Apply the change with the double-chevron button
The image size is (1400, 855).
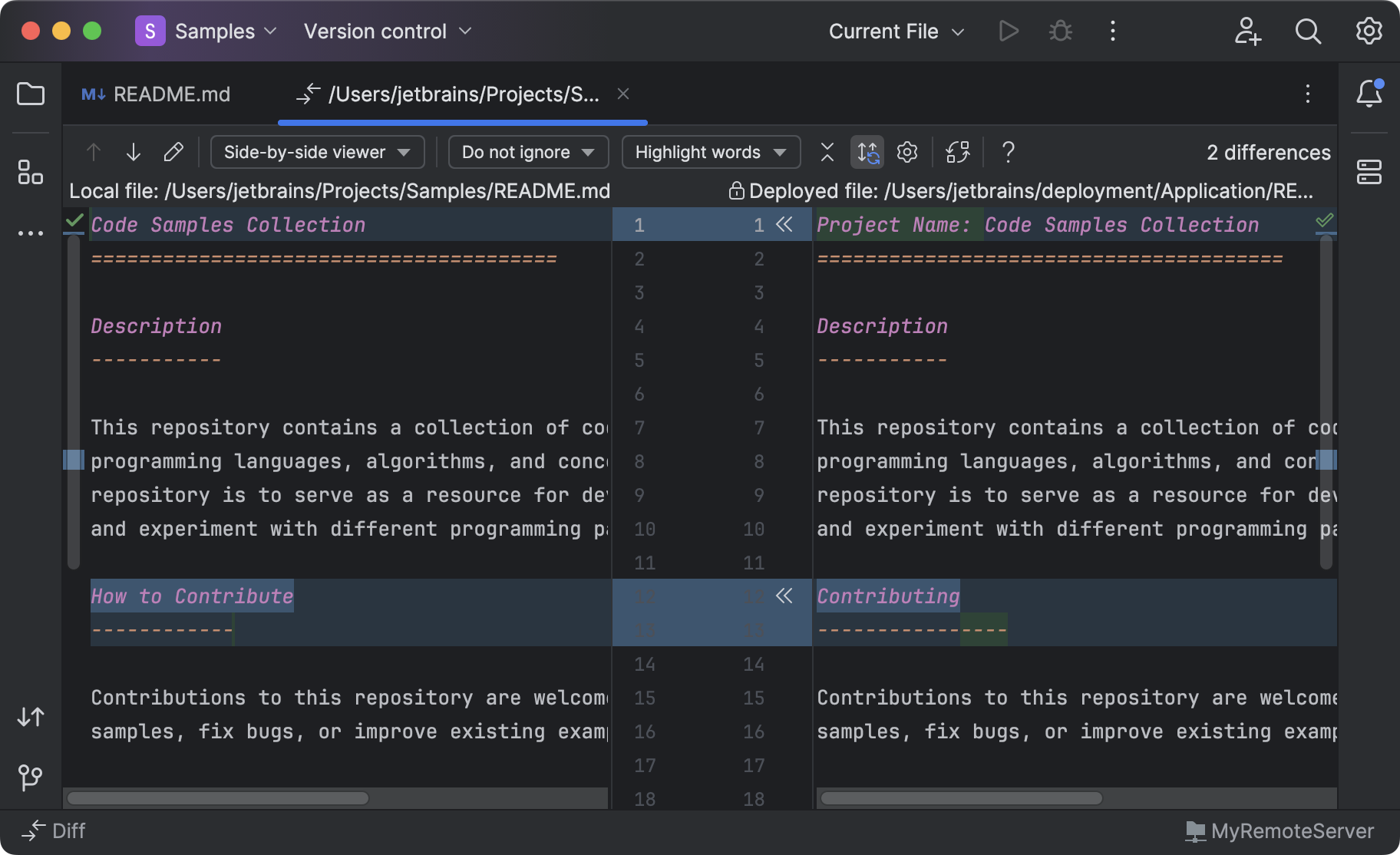784,225
